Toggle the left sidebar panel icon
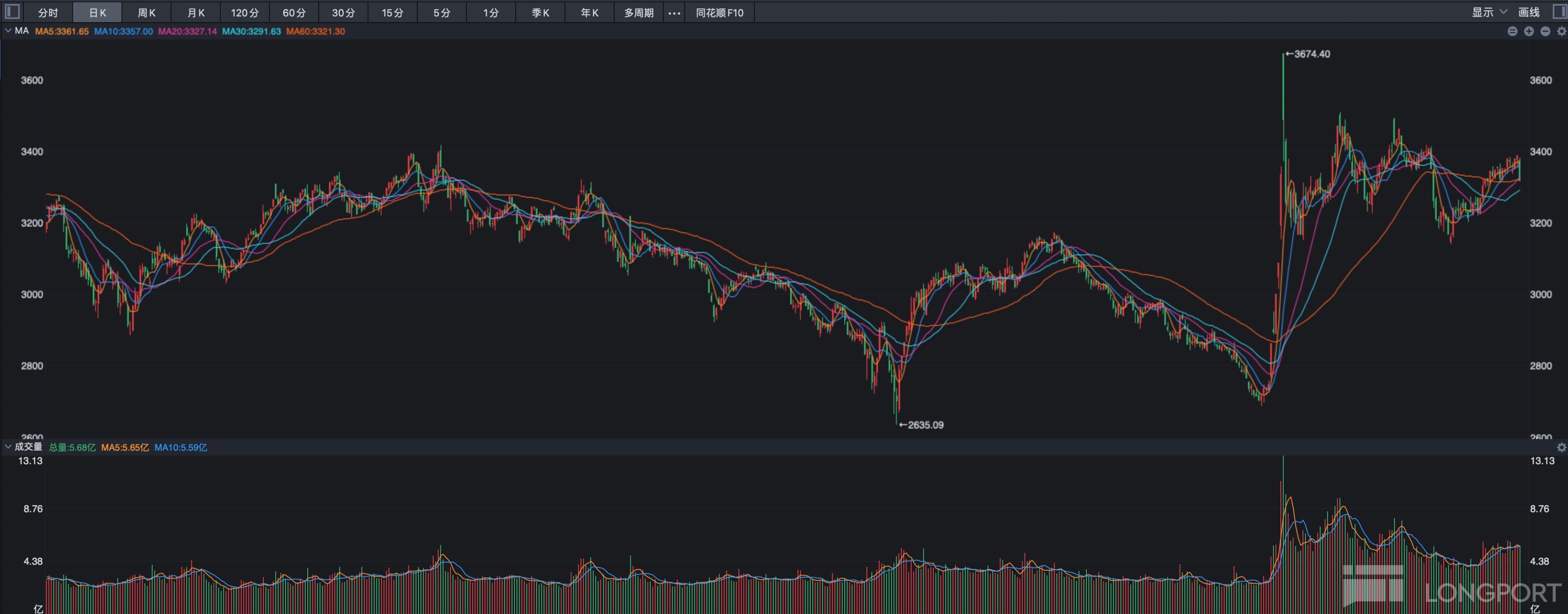The height and width of the screenshot is (614, 1568). [12, 12]
